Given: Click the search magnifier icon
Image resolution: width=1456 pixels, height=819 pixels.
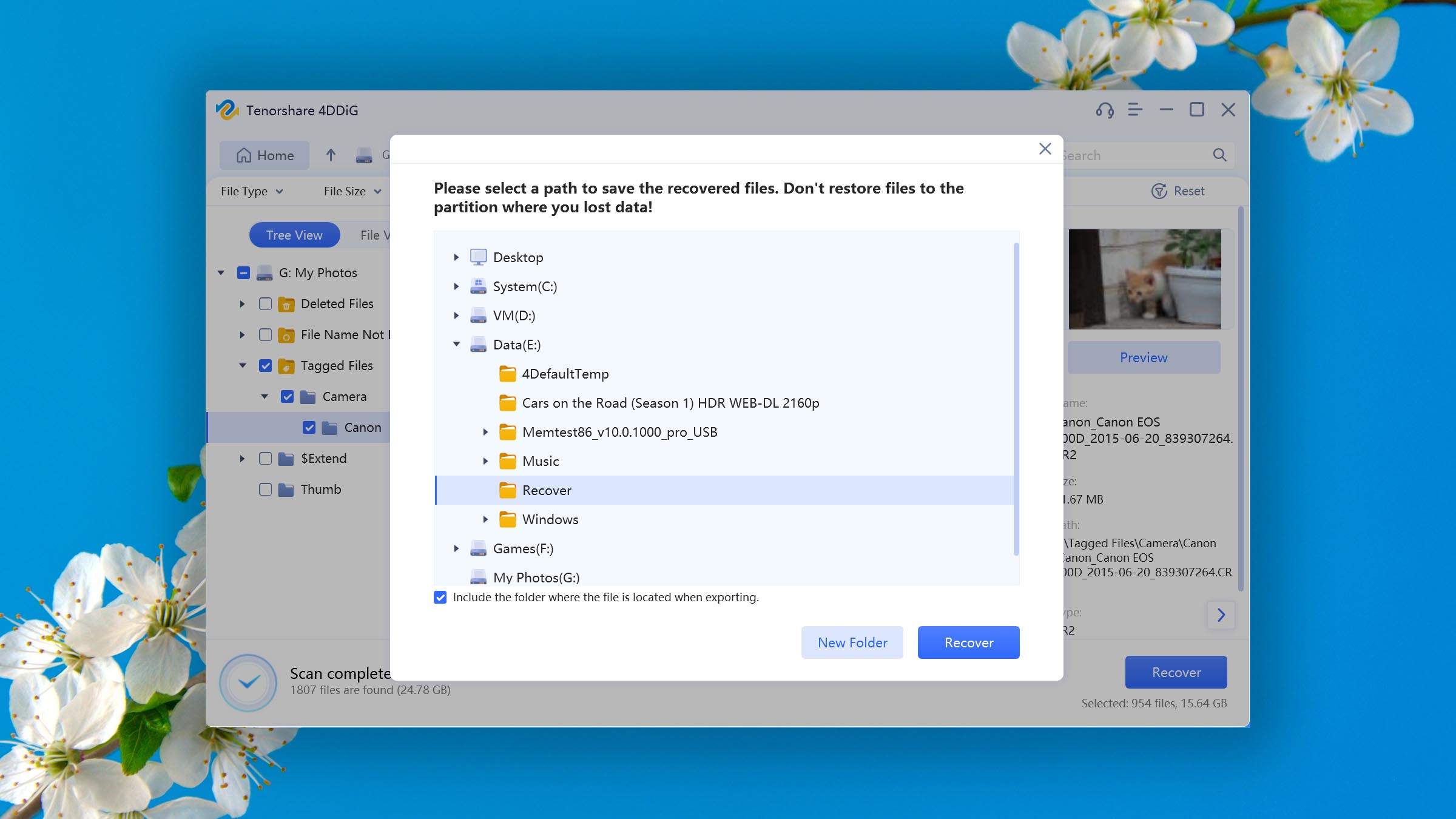Looking at the screenshot, I should tap(1219, 155).
